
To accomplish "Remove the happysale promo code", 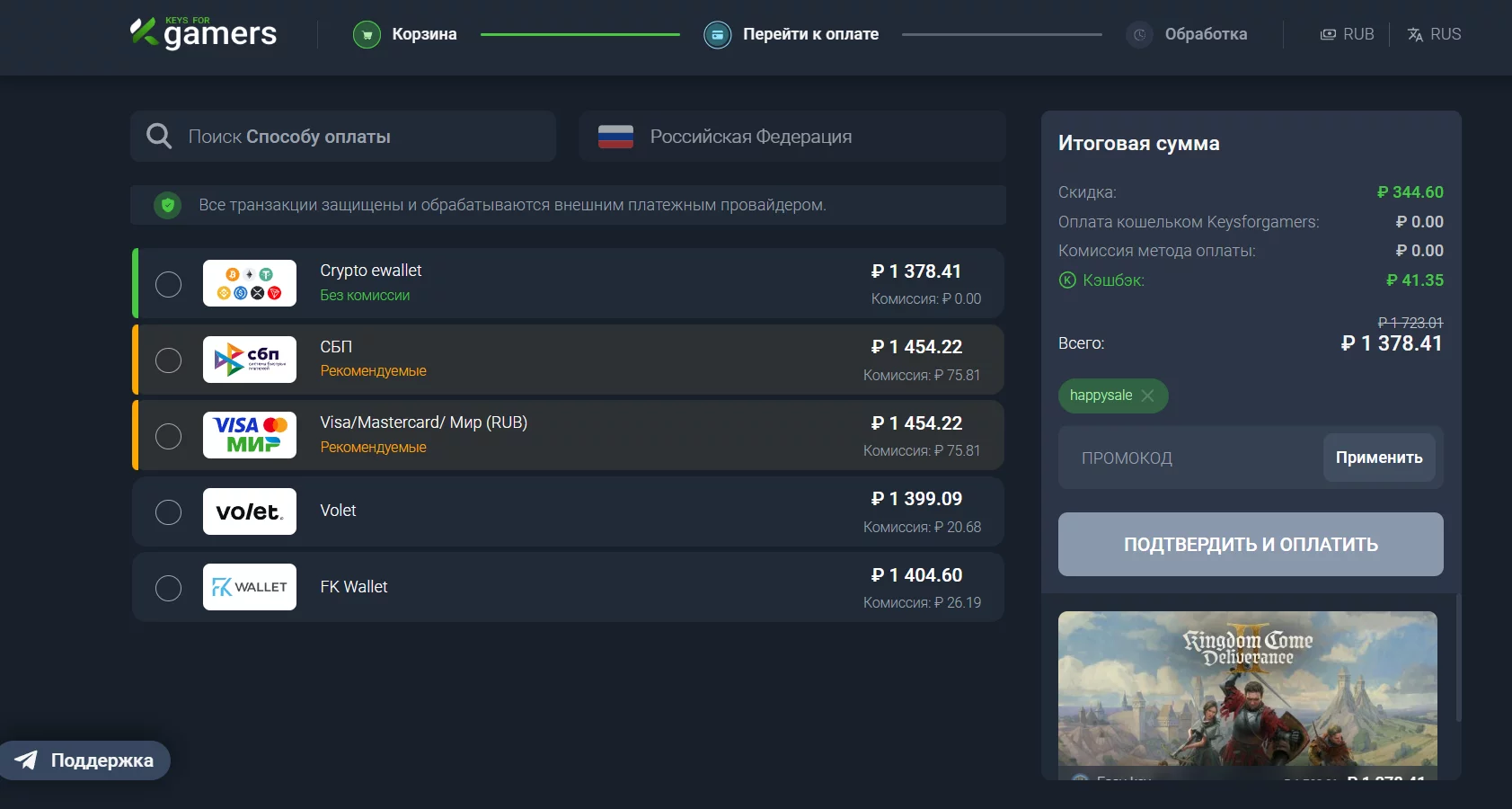I will (x=1147, y=396).
